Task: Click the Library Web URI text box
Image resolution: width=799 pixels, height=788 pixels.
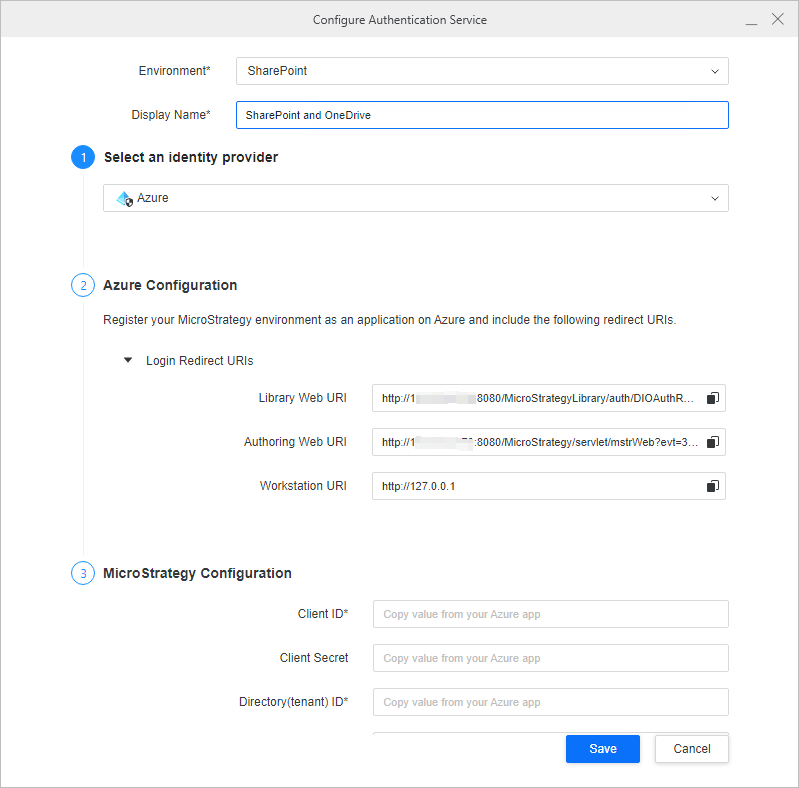Action: point(537,398)
